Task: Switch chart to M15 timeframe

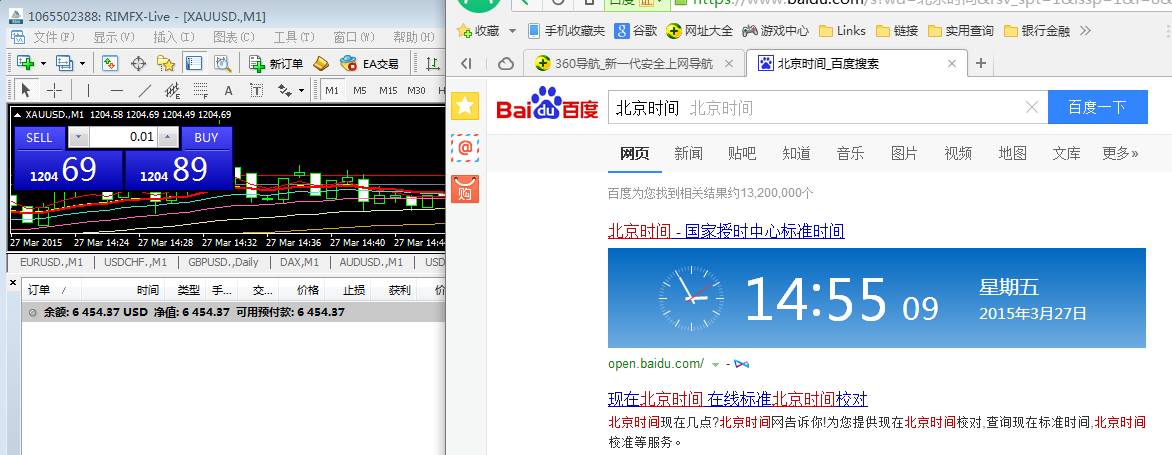Action: click(388, 90)
